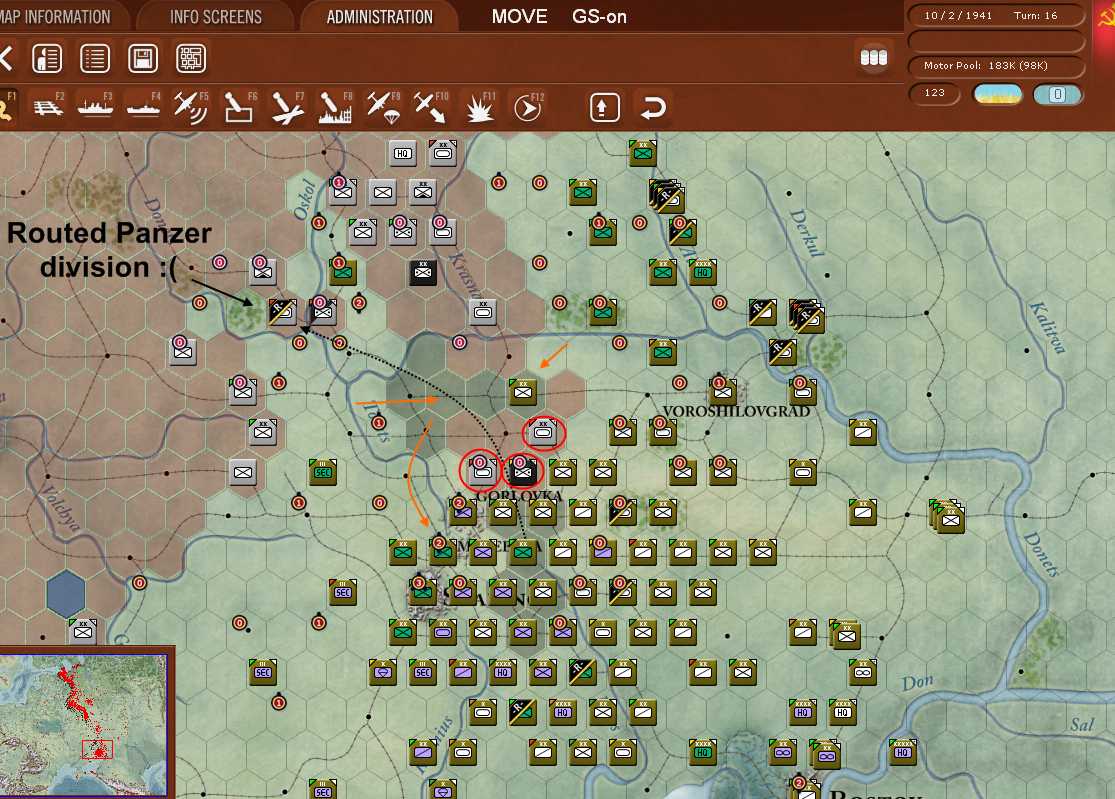Viewport: 1115px width, 799px height.
Task: Click the undo move arrow icon
Action: point(653,107)
